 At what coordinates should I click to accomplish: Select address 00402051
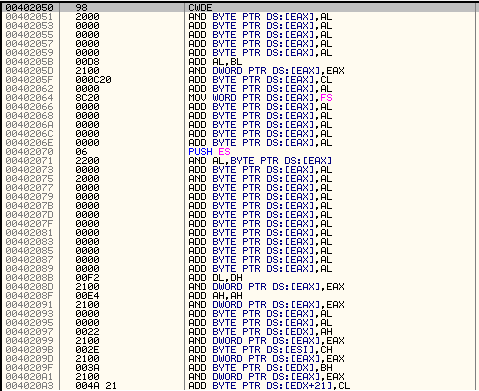tap(29, 17)
